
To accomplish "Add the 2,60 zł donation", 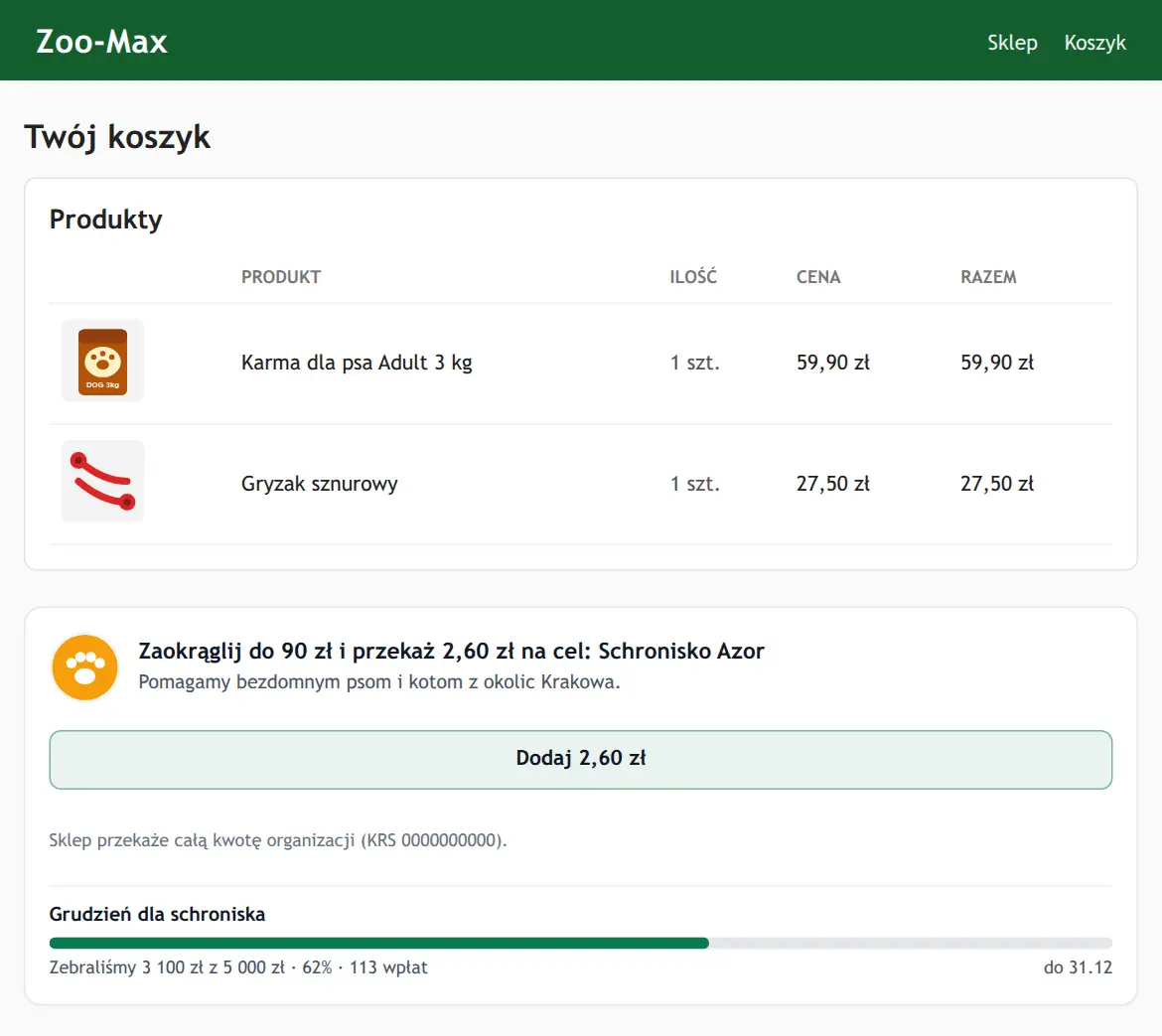I will [581, 760].
